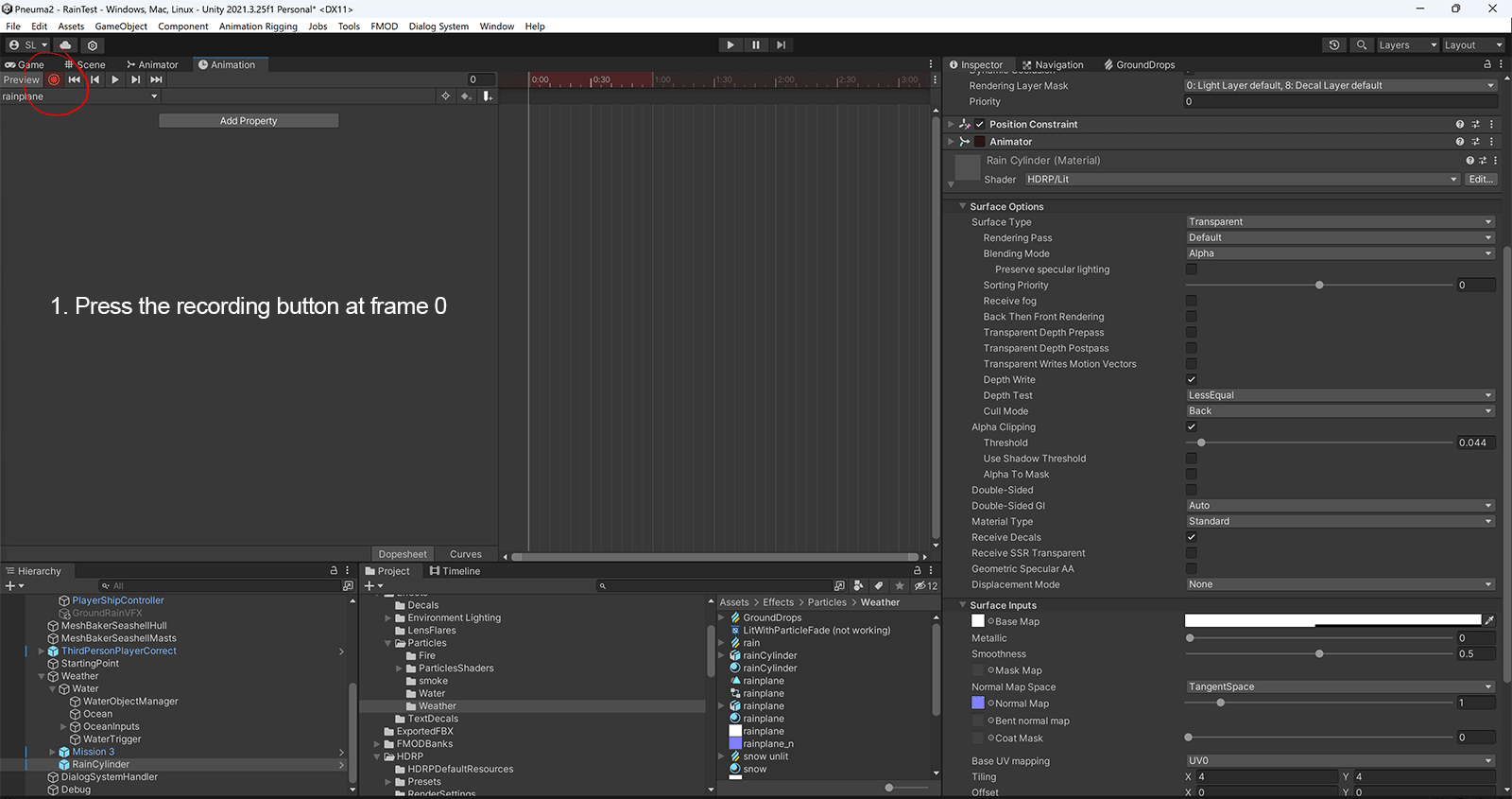Switch to the Animator tab

click(x=153, y=64)
